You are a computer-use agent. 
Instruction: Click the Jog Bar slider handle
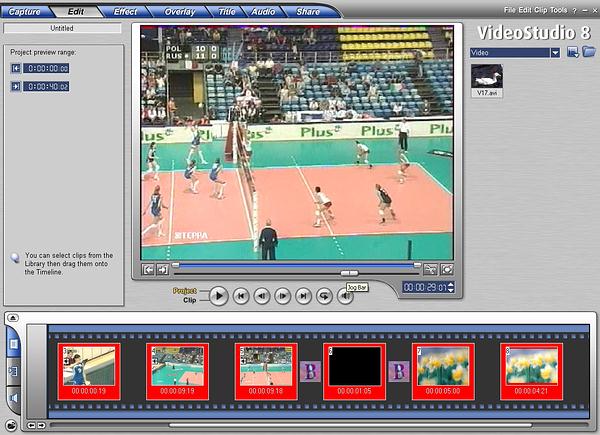coord(349,273)
